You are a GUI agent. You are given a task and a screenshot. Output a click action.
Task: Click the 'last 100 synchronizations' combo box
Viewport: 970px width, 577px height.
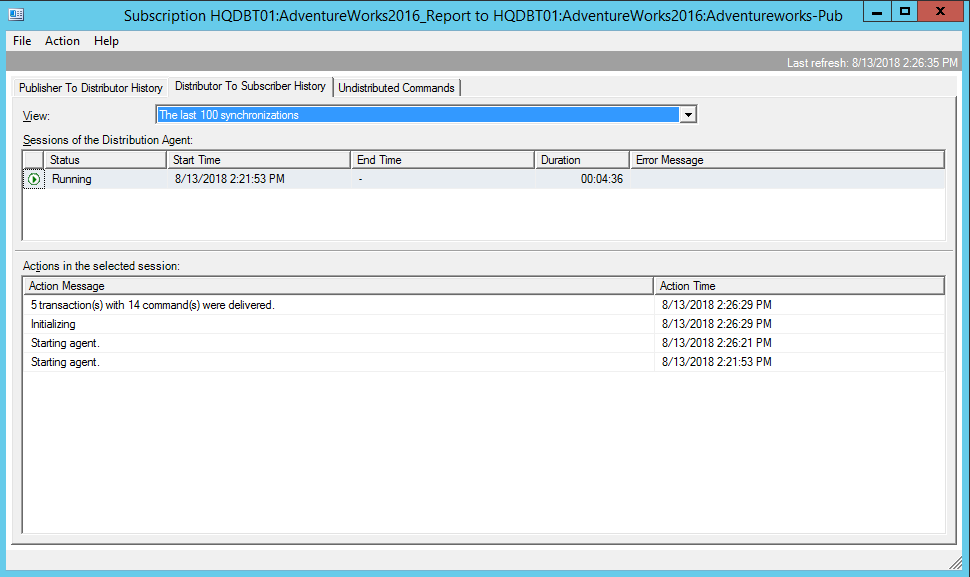pyautogui.click(x=417, y=115)
